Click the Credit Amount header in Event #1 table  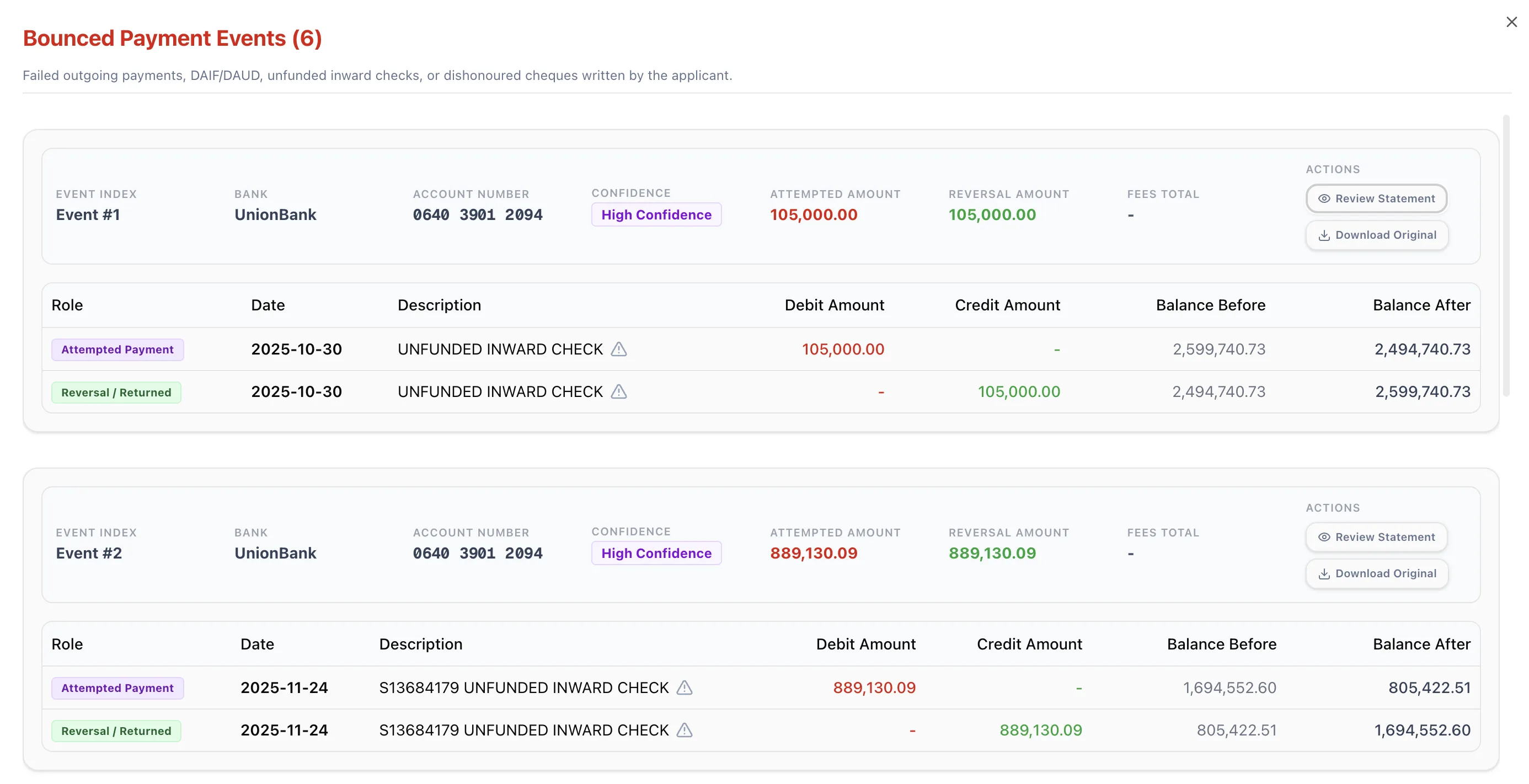pos(1007,305)
